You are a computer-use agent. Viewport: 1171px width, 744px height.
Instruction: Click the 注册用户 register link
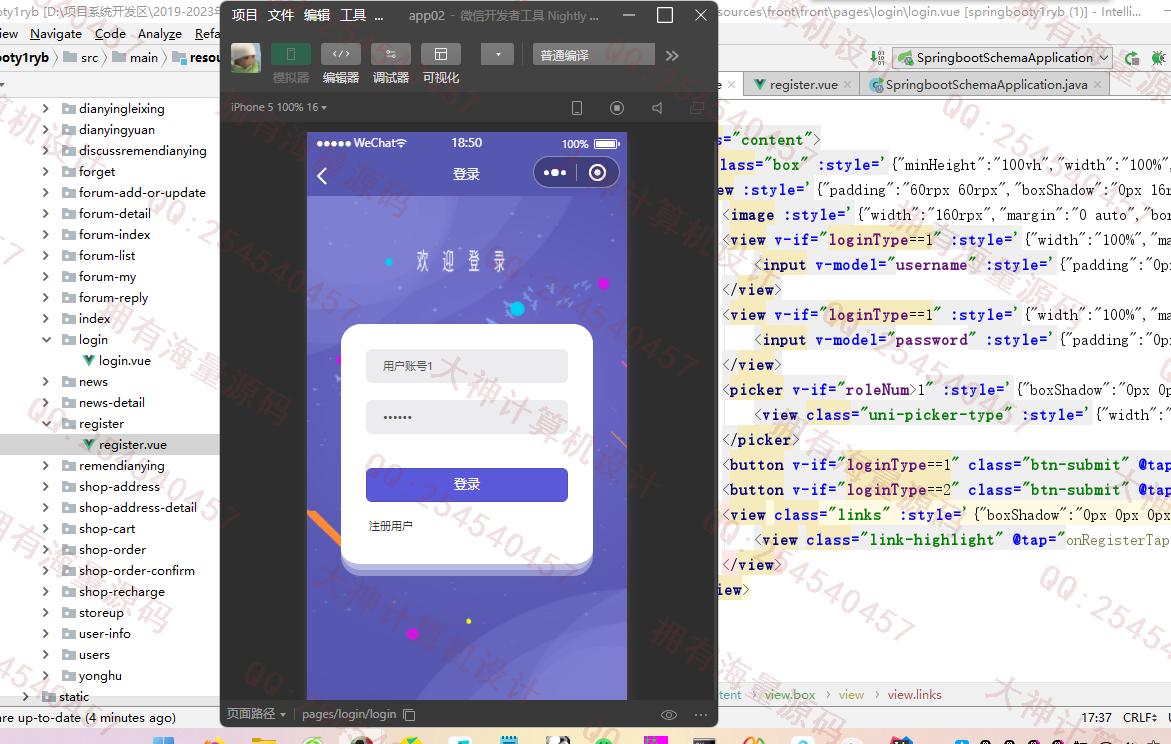click(390, 526)
